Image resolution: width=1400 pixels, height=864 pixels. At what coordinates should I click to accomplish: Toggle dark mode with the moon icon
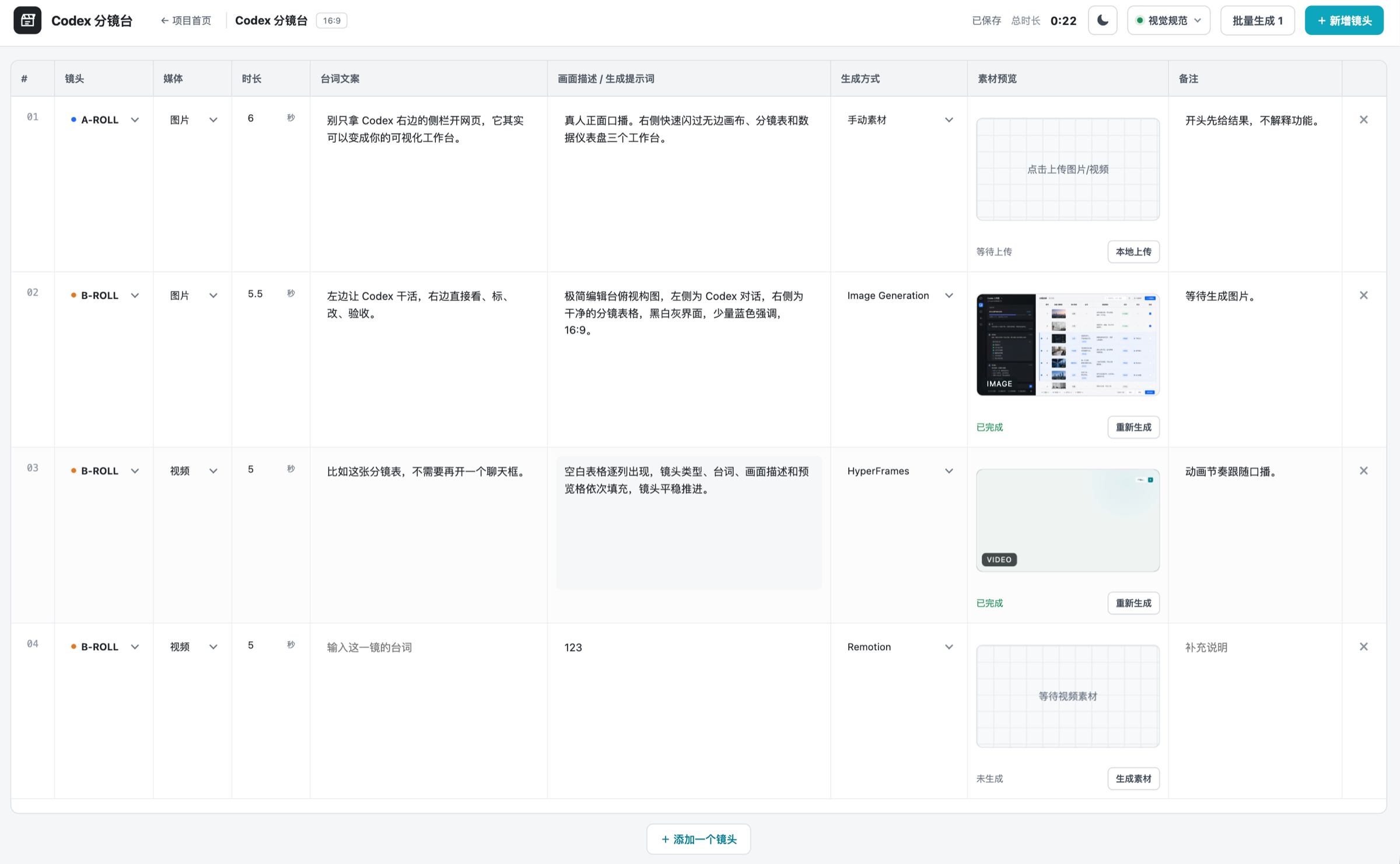click(1102, 20)
